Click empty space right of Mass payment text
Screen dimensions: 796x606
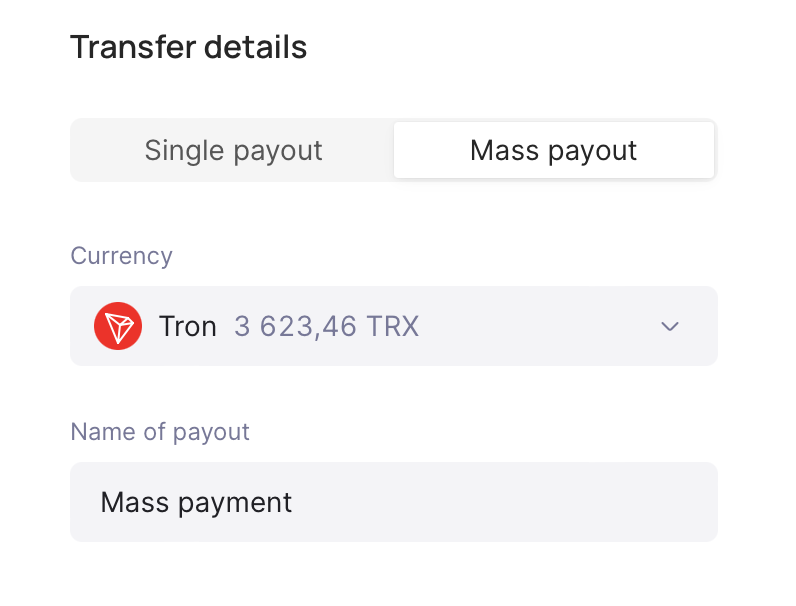[x=500, y=502]
